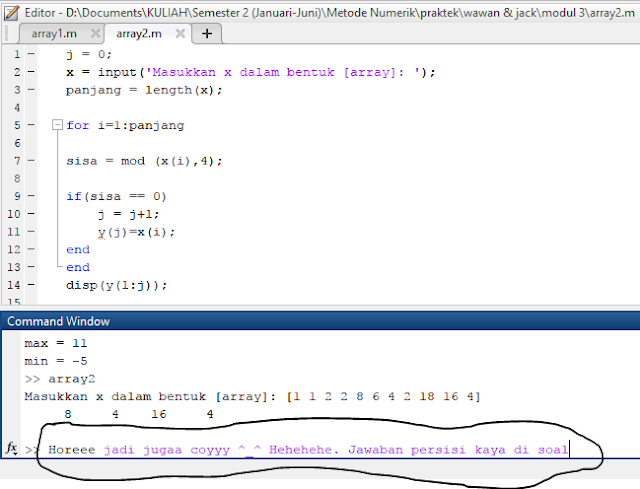640x489 pixels.
Task: Set breakpoint at line 12 dash
Action: (x=31, y=249)
